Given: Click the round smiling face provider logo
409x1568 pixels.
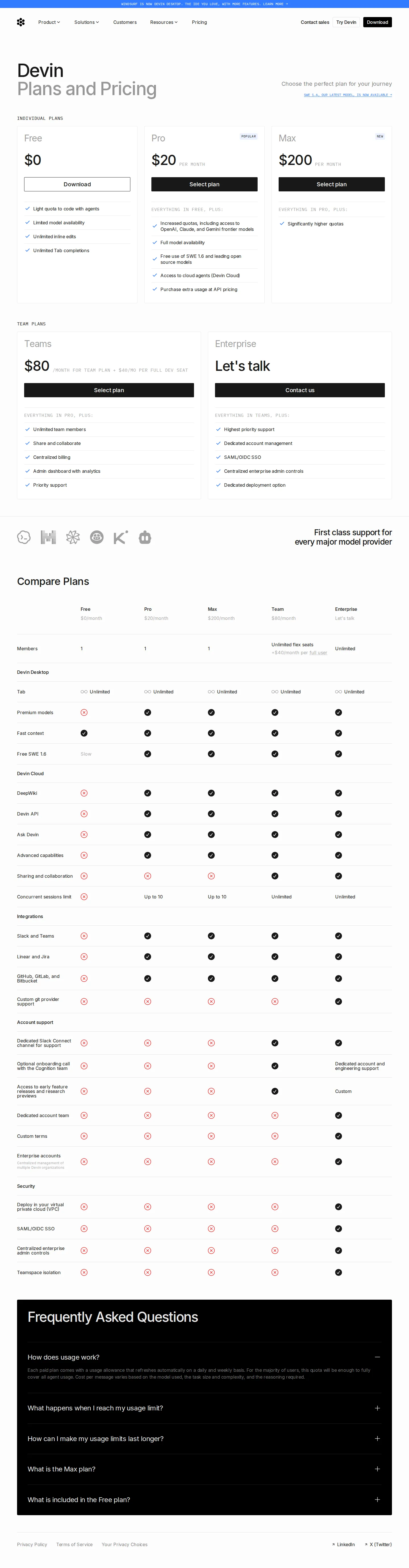Looking at the screenshot, I should pyautogui.click(x=97, y=537).
